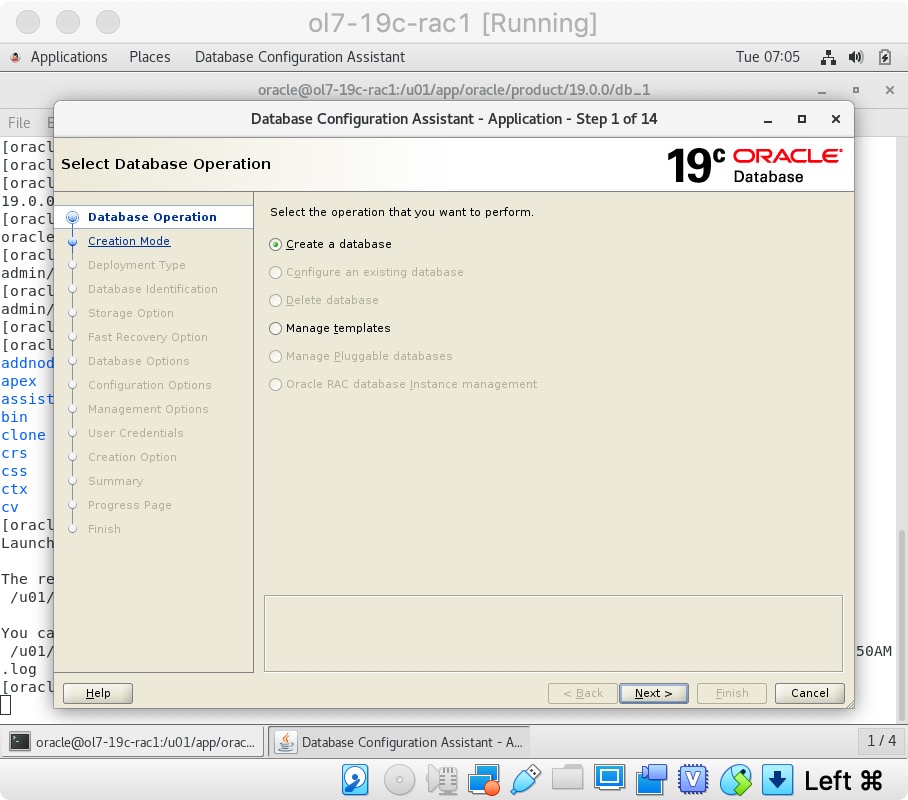The height and width of the screenshot is (800, 908).
Task: Select Oracle RAC database Instance management option
Action: pos(276,384)
